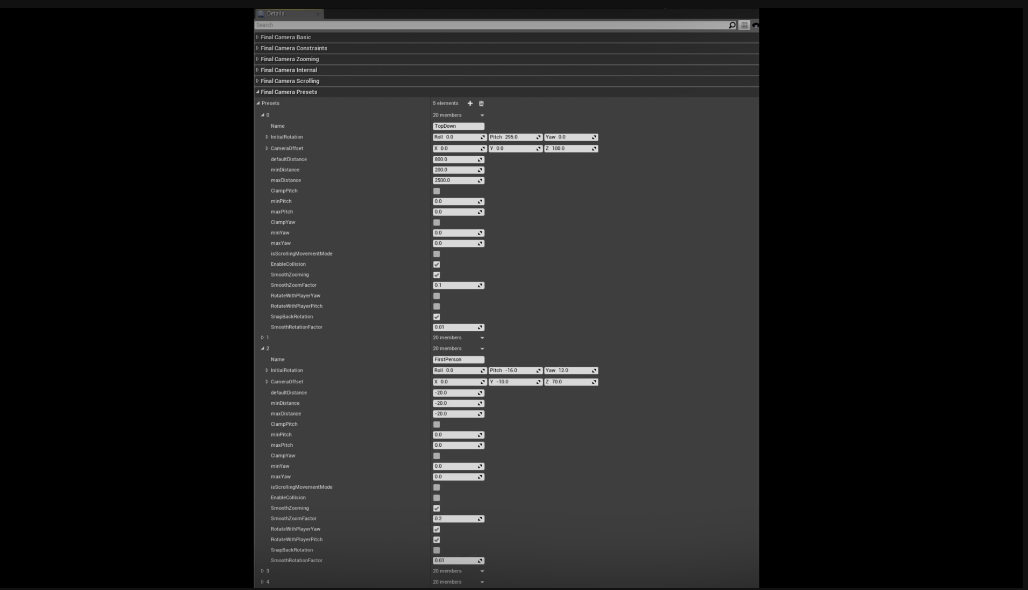Disable SmoothZooming in FirstPerson preset
The height and width of the screenshot is (590, 1028).
point(437,508)
